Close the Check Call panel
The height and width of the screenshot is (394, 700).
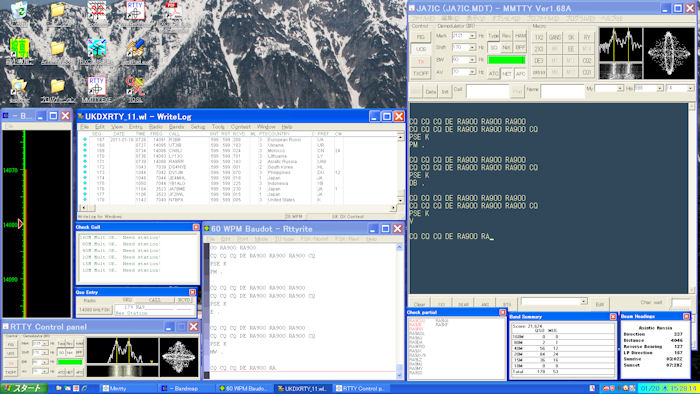click(196, 227)
